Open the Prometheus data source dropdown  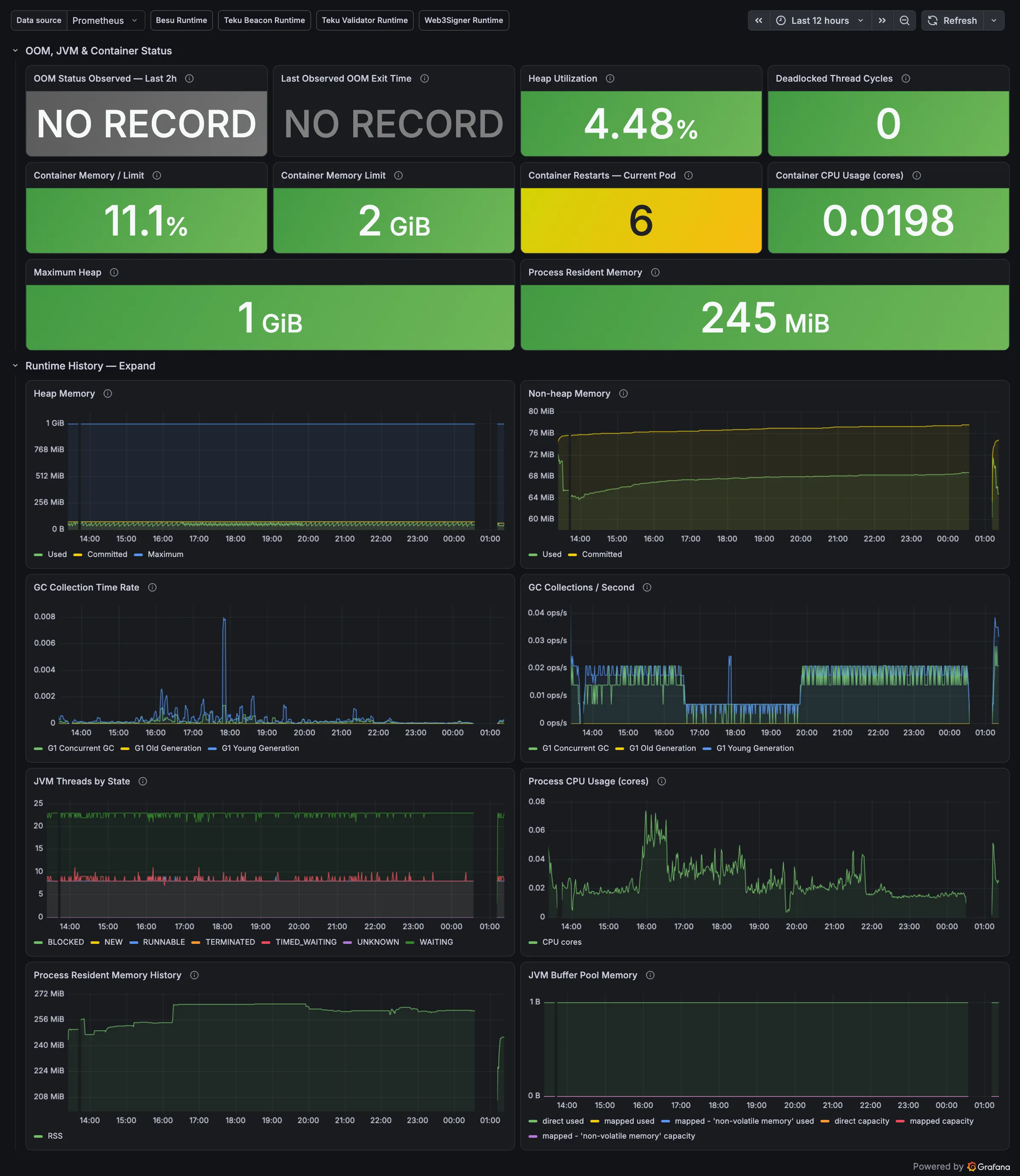coord(105,20)
